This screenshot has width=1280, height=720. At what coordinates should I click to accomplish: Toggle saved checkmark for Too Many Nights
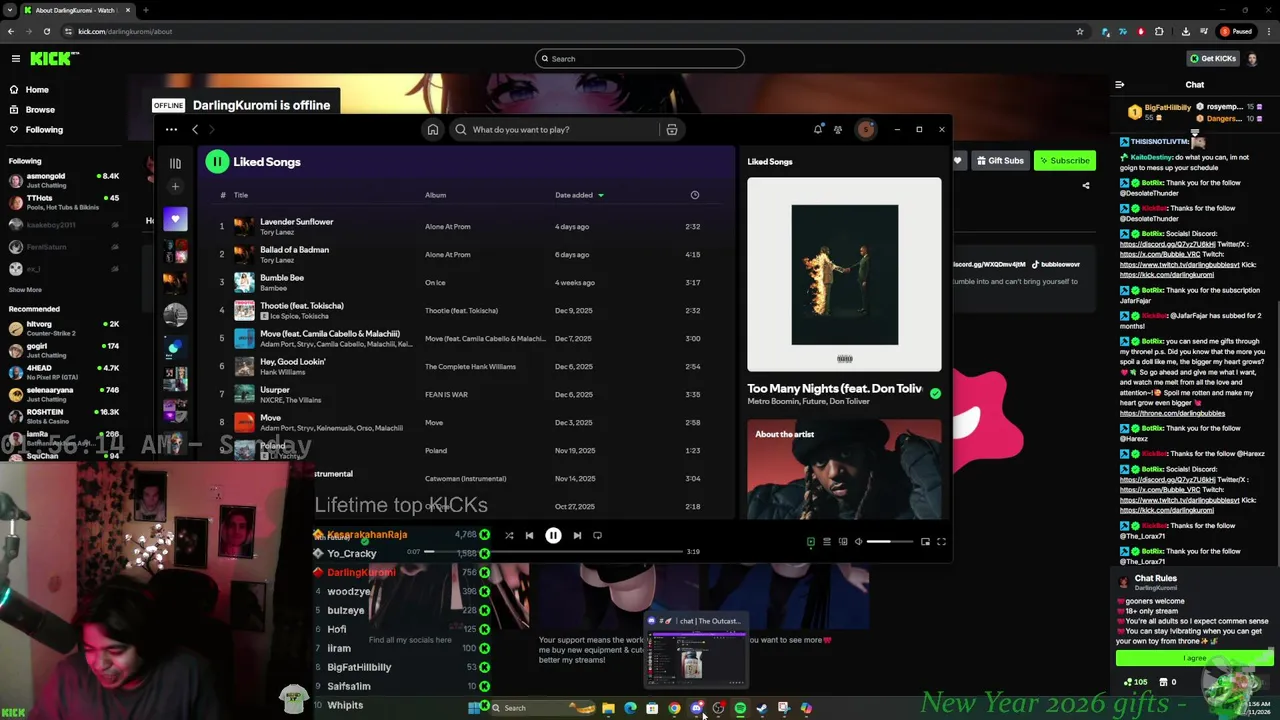pyautogui.click(x=935, y=393)
